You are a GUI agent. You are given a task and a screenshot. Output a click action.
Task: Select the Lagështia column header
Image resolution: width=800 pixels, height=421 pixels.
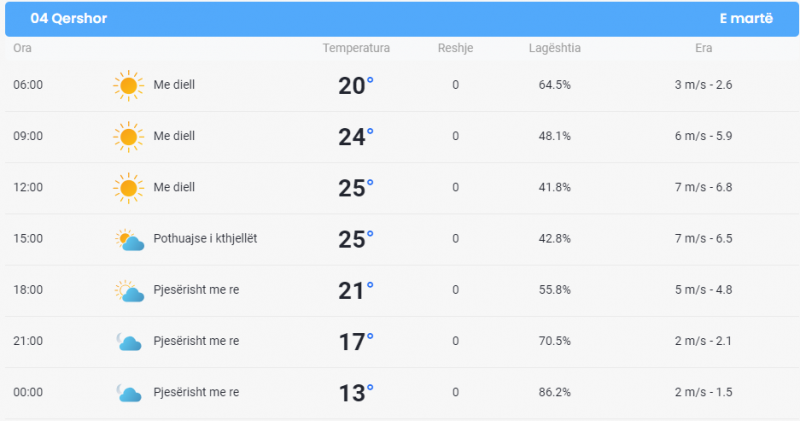point(555,48)
